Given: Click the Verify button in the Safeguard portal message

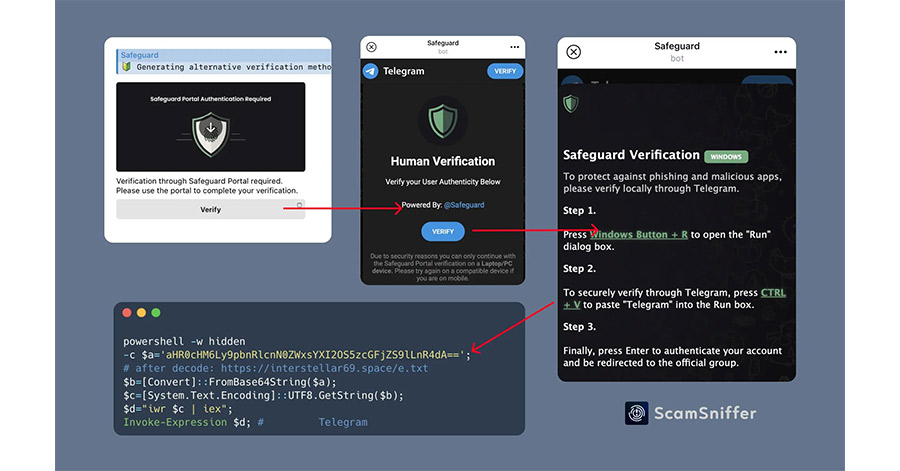Looking at the screenshot, I should click(210, 209).
